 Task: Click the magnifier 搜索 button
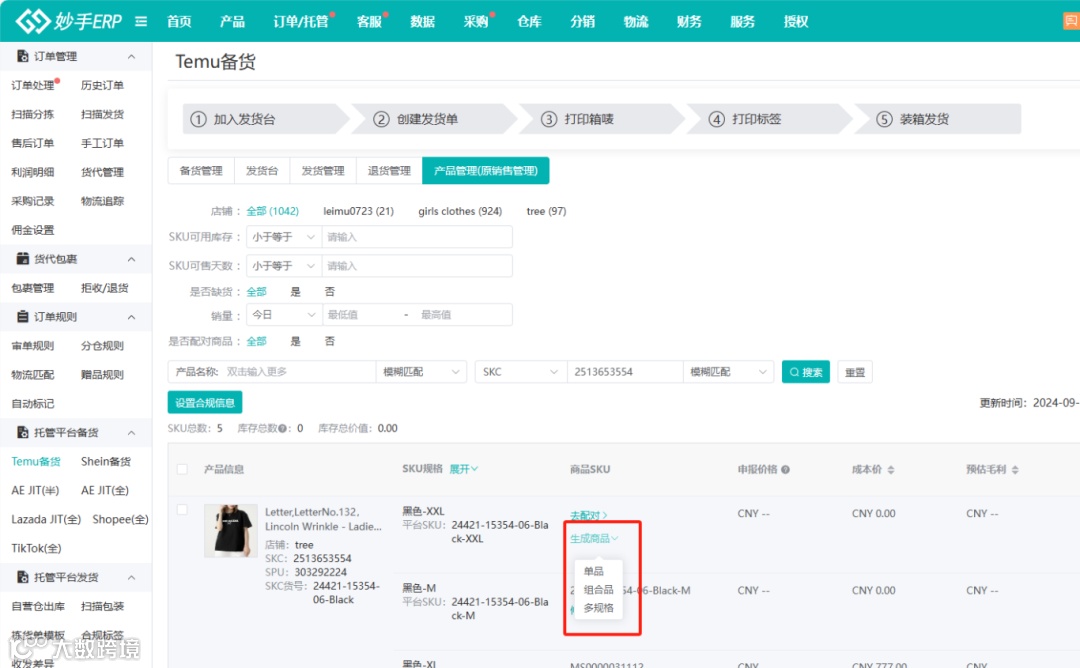[x=805, y=372]
